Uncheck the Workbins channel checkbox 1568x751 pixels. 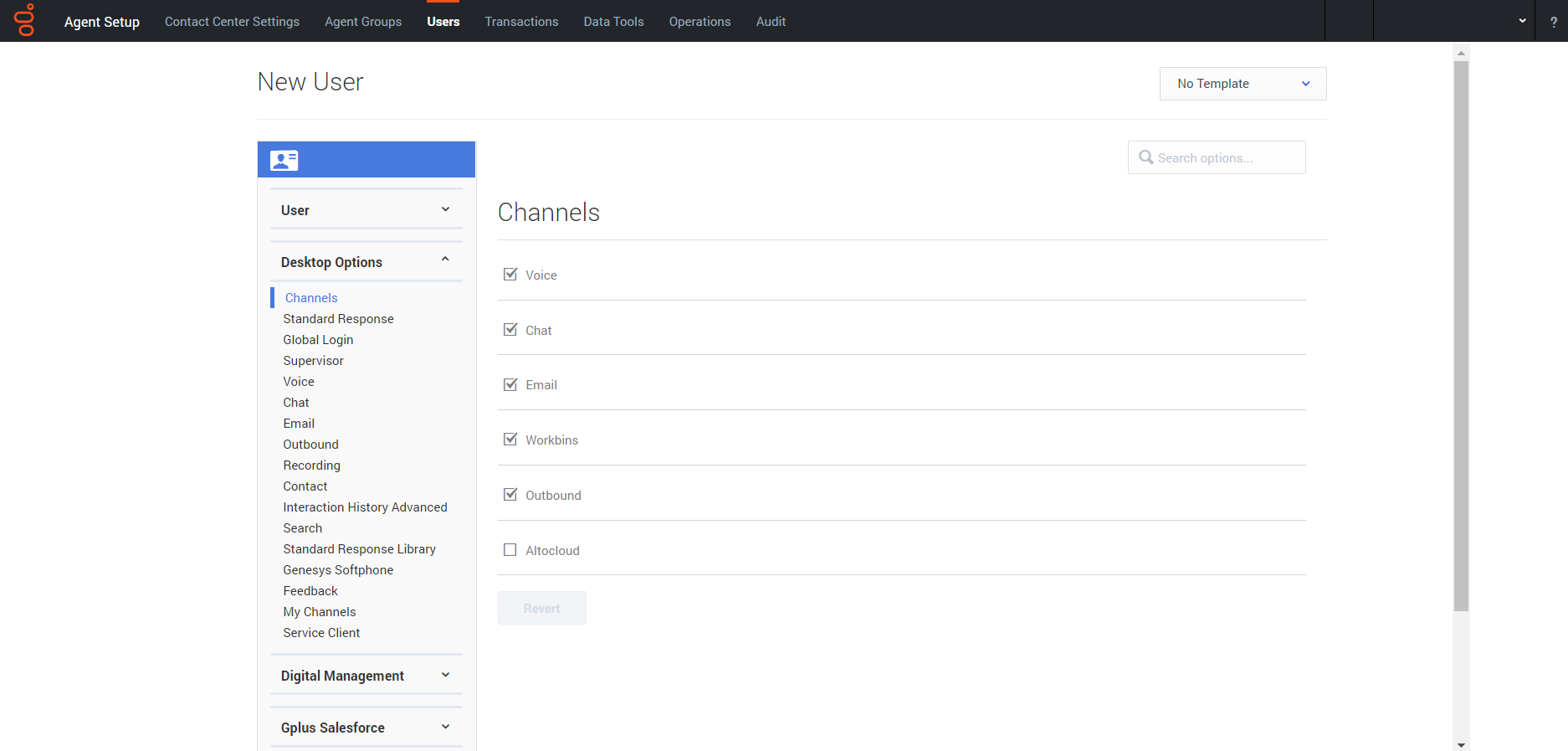tap(510, 439)
